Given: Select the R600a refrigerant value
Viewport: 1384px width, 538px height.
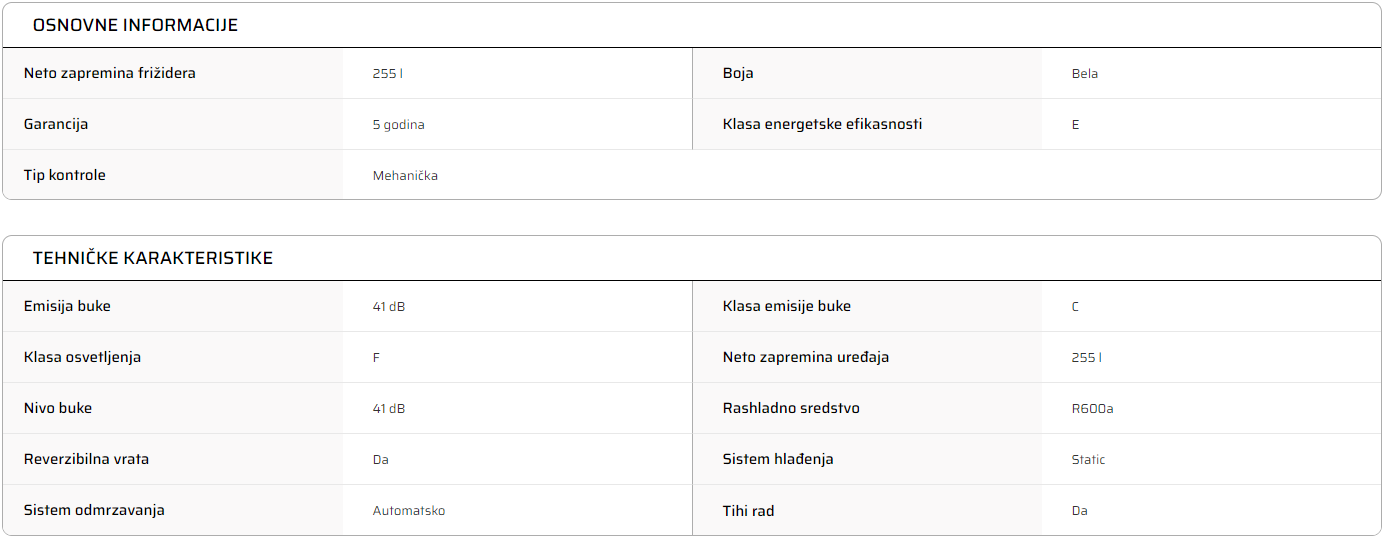Looking at the screenshot, I should tap(1092, 409).
